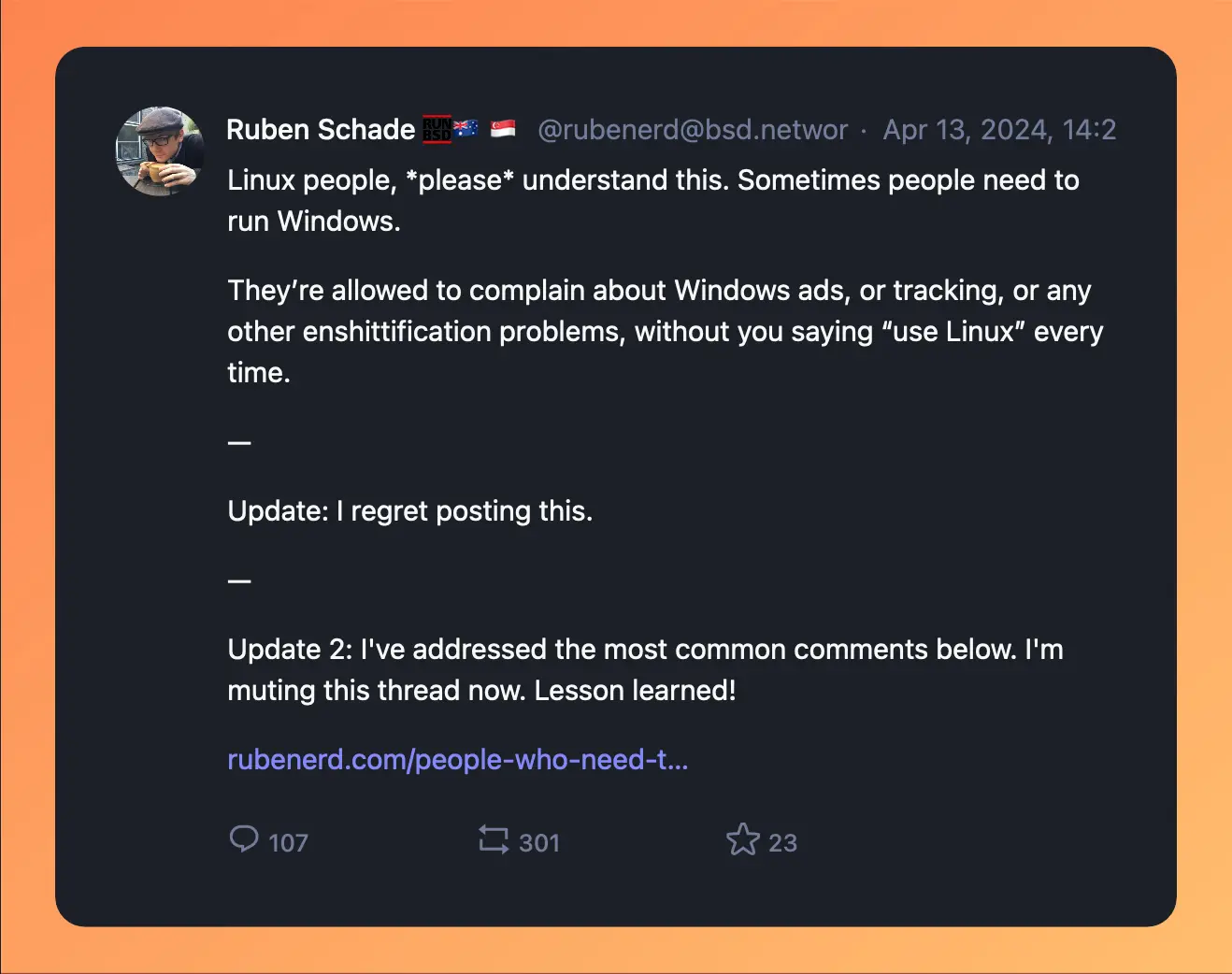Click the 107 replies count
This screenshot has height=974, width=1232.
click(x=288, y=843)
